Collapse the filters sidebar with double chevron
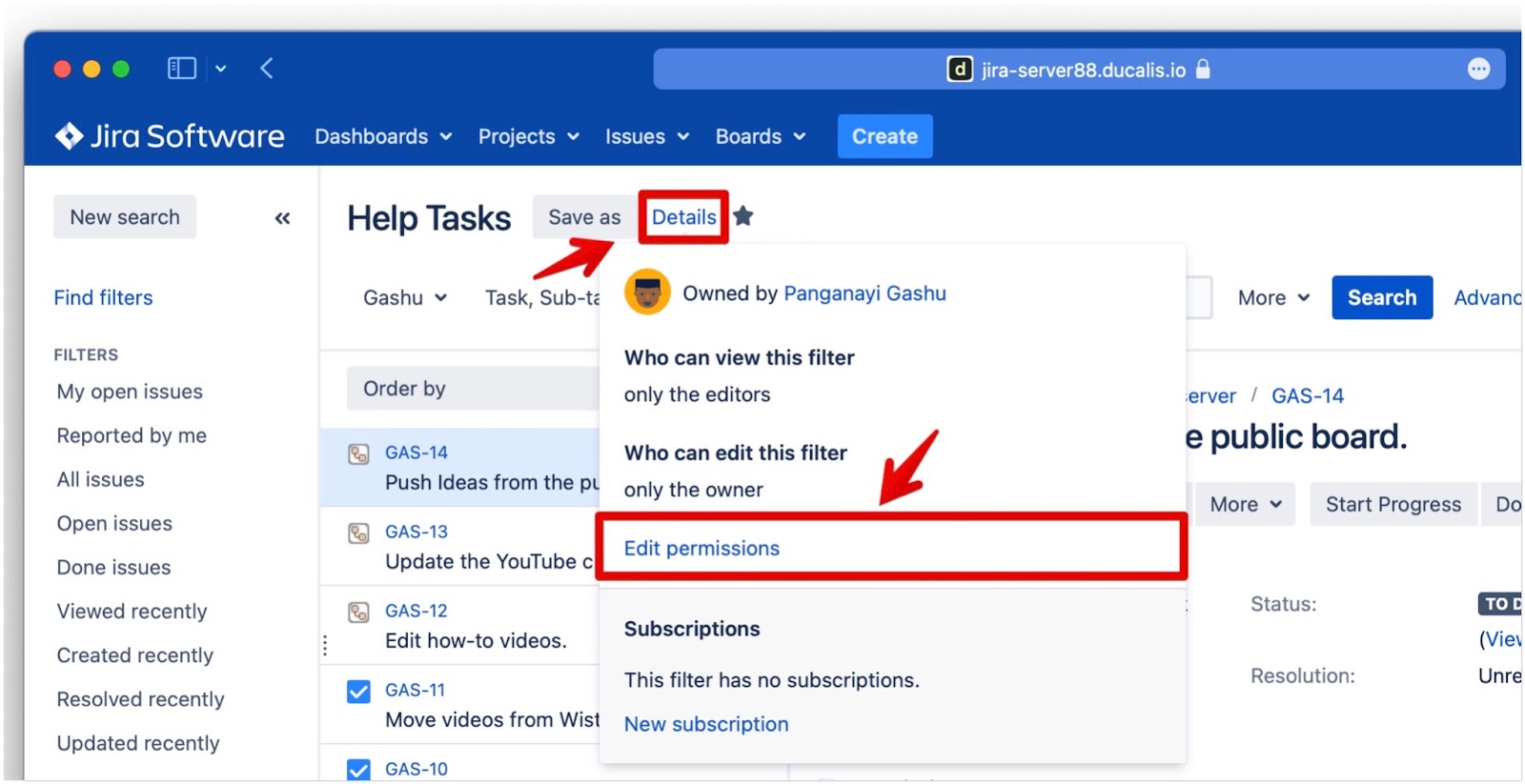This screenshot has width=1525, height=784. tap(282, 218)
